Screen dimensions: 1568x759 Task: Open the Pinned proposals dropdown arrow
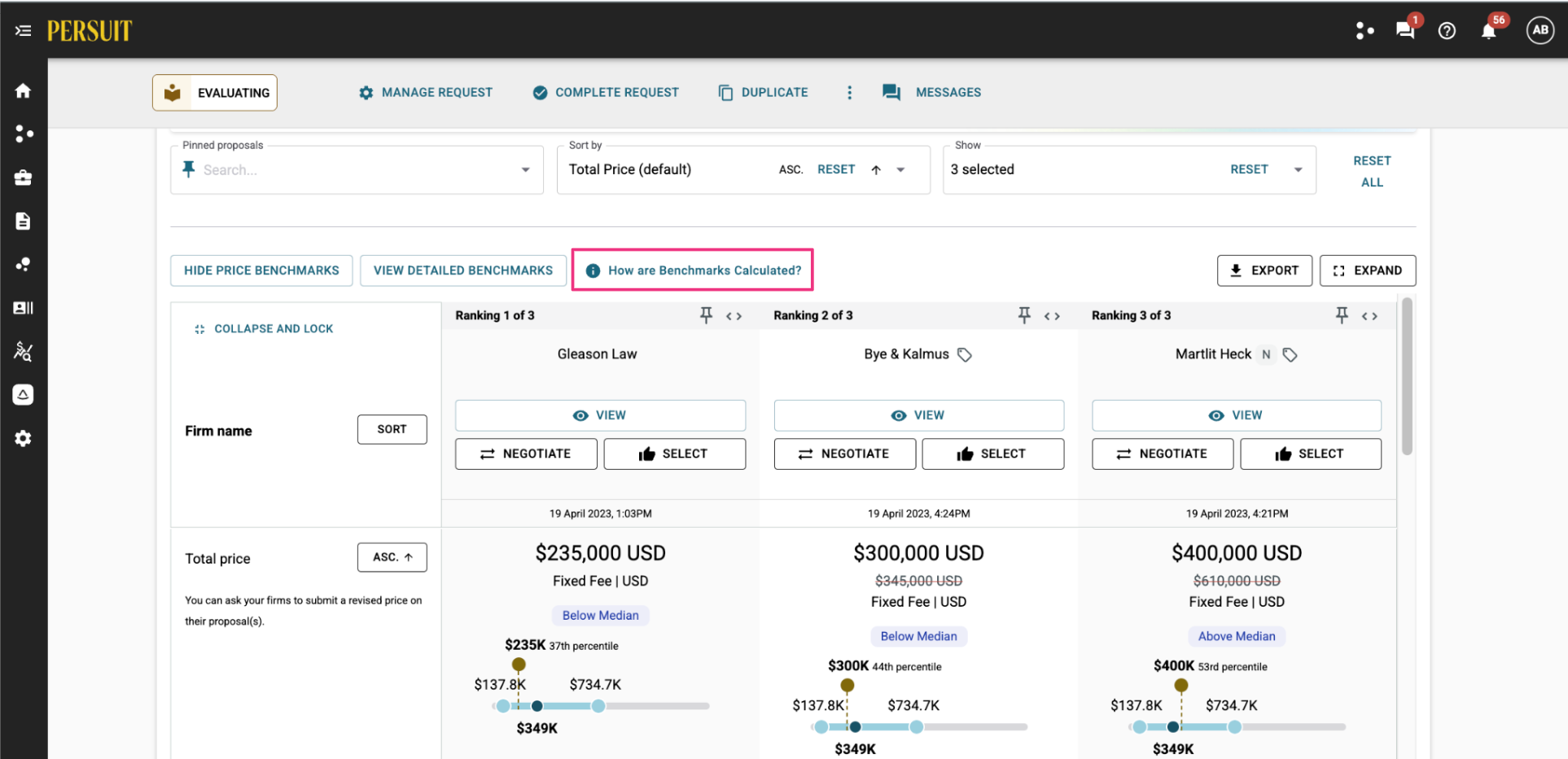525,169
